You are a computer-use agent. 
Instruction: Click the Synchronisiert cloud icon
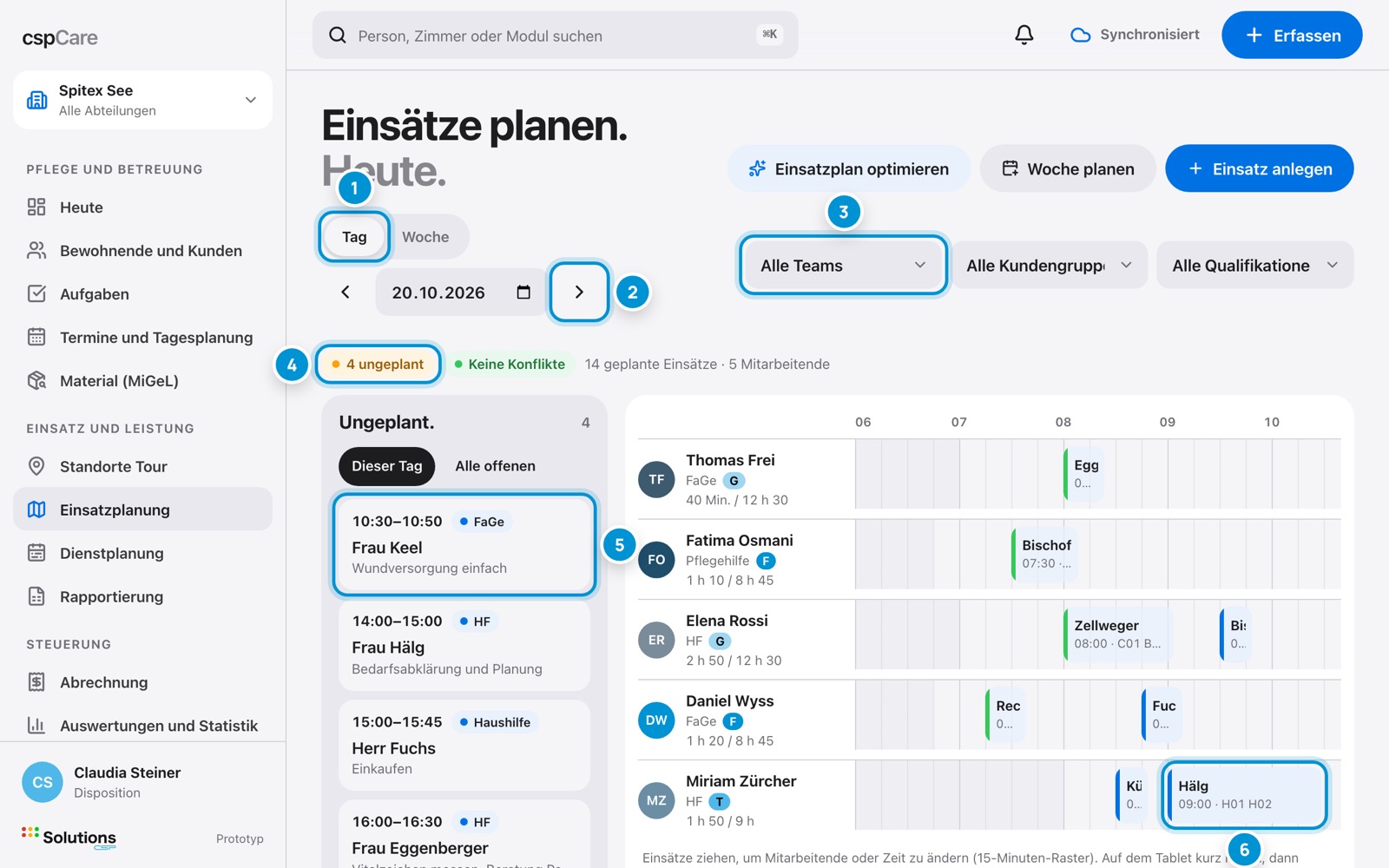[1080, 36]
